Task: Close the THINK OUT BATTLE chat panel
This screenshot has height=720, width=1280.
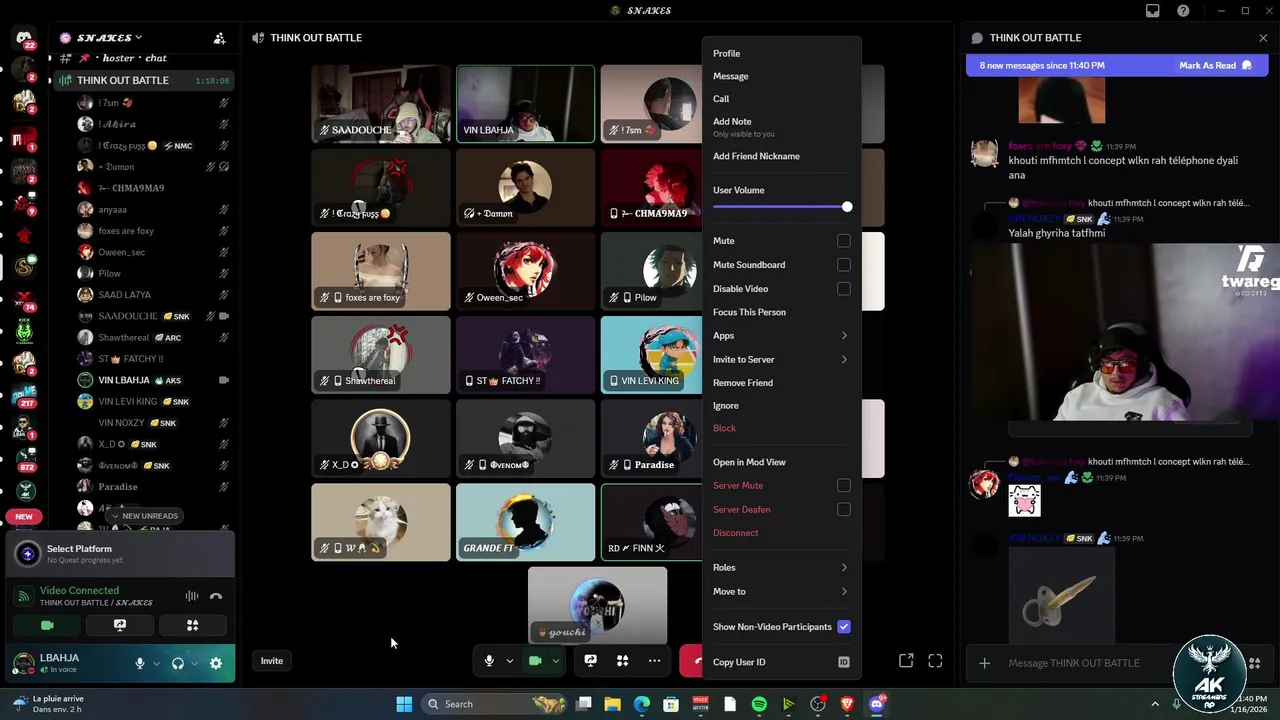Action: pos(1263,38)
